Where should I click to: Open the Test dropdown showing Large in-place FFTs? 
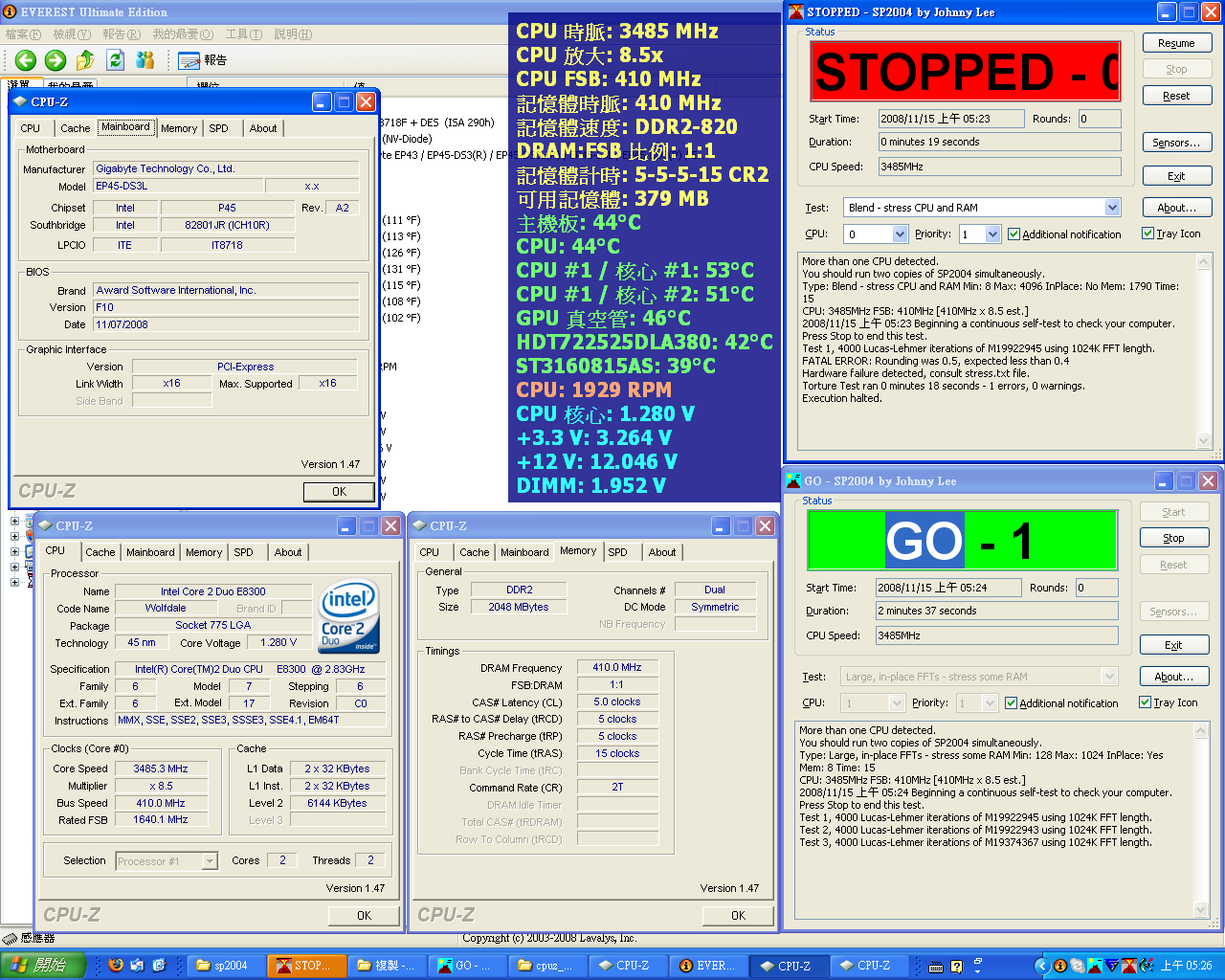(1109, 677)
